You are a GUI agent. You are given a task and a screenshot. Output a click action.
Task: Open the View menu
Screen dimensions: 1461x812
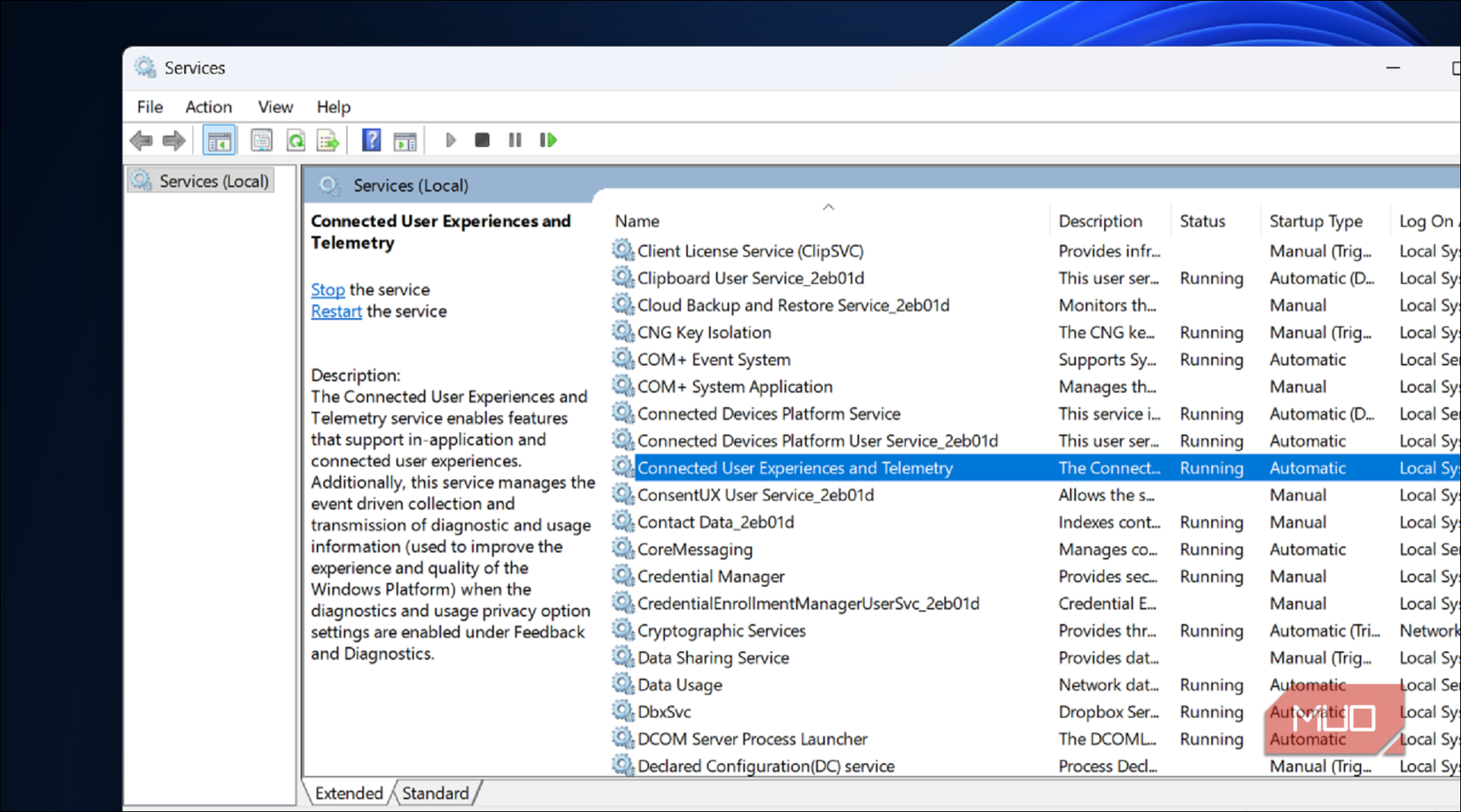(x=274, y=106)
